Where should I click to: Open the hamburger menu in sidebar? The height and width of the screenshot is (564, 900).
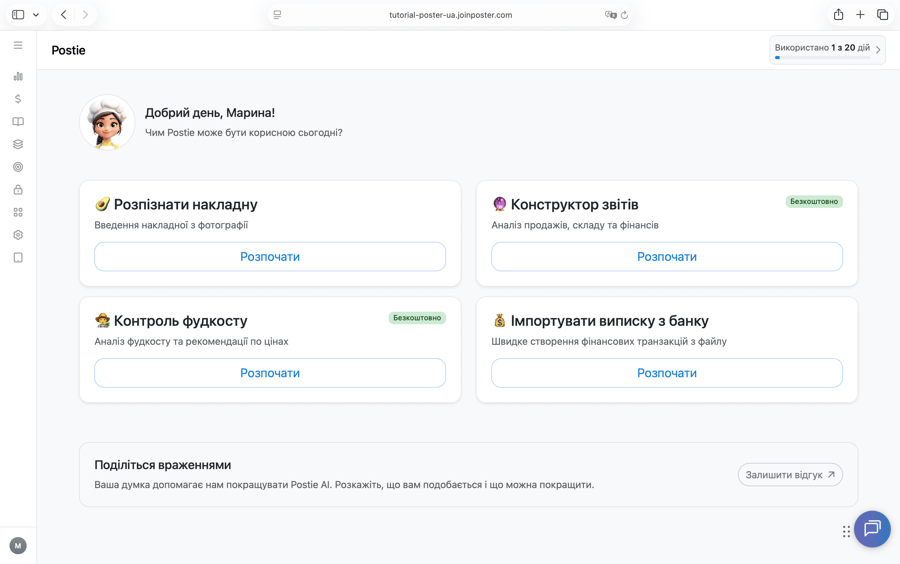coord(18,45)
